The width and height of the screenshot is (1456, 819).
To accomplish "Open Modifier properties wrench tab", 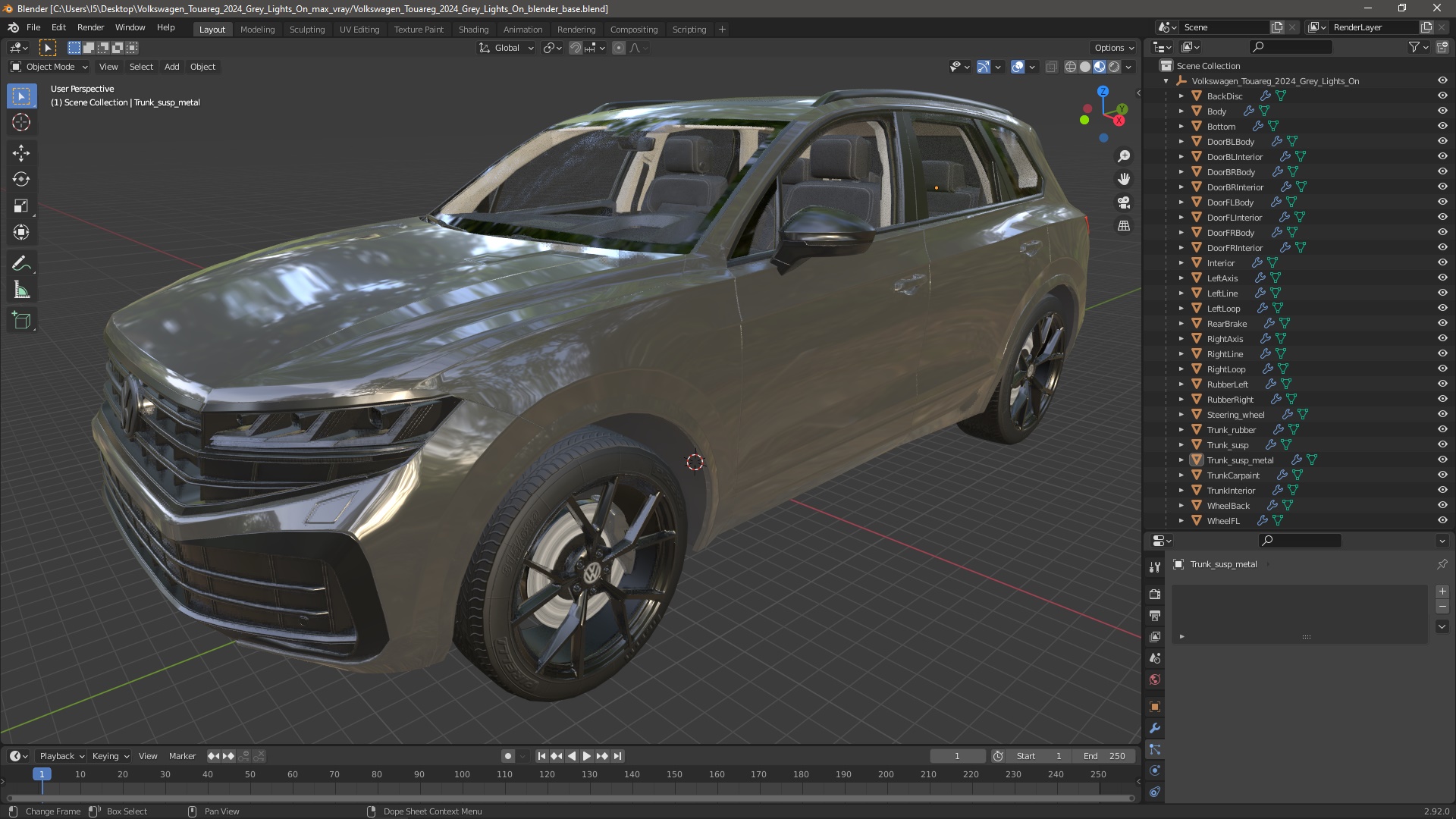I will (x=1155, y=728).
